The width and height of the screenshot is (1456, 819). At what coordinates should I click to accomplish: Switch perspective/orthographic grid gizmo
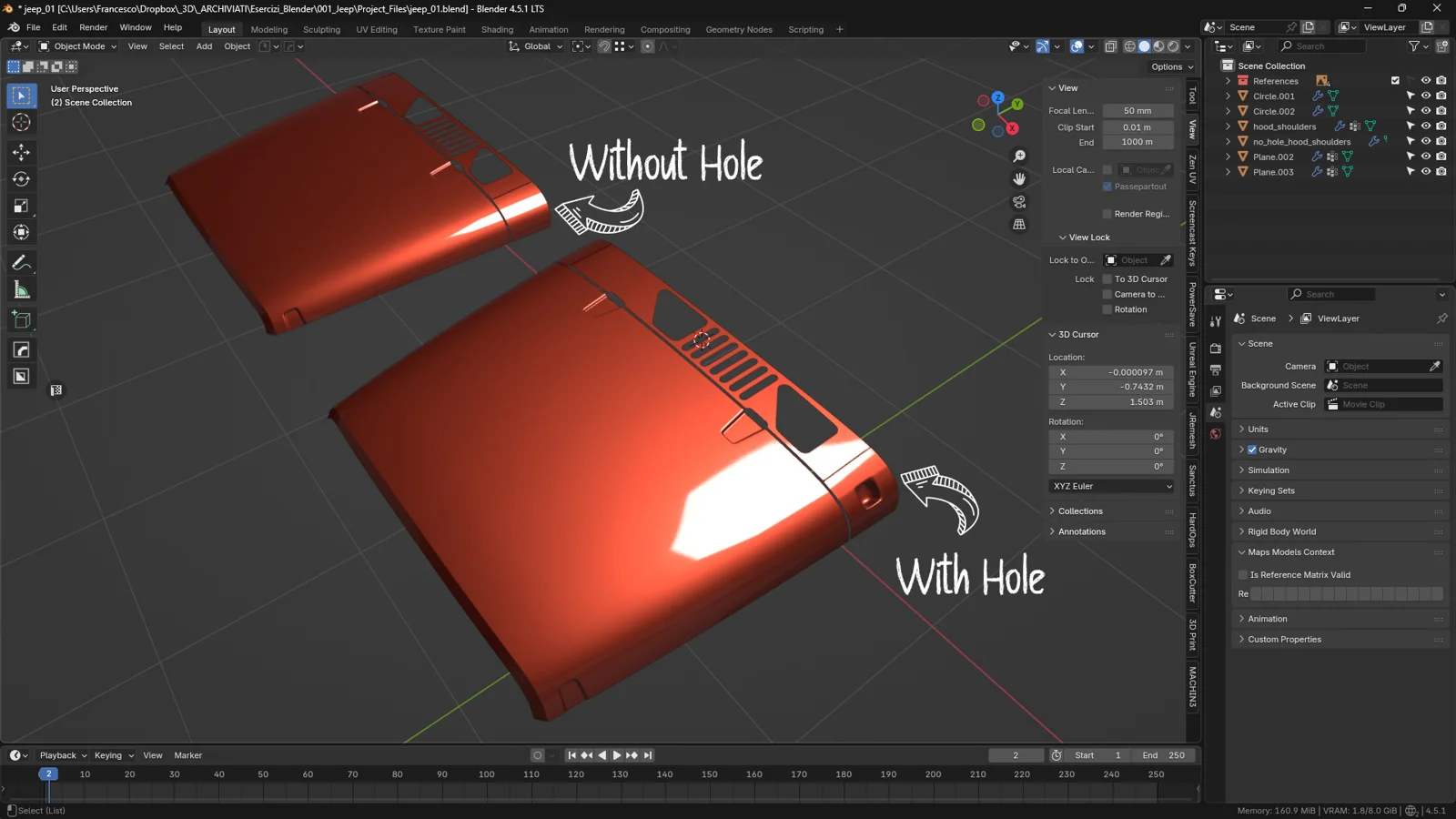(1019, 225)
